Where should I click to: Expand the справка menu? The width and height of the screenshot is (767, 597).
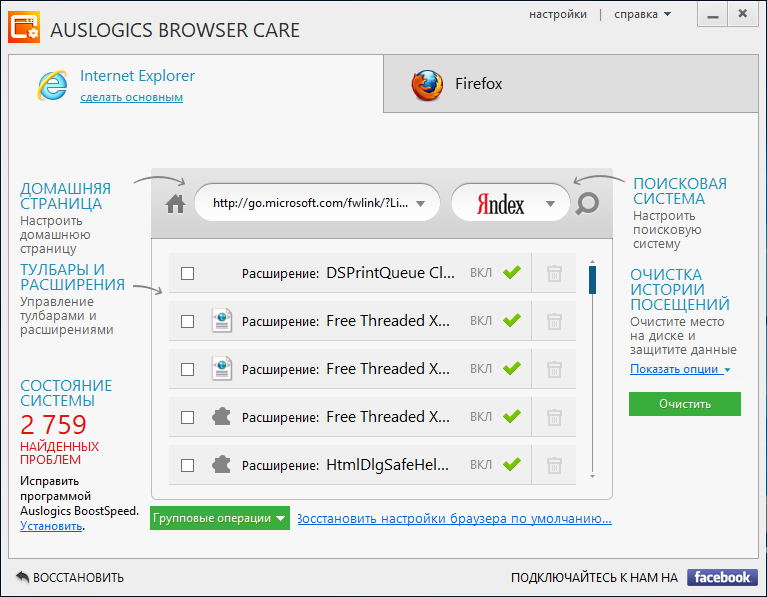pyautogui.click(x=642, y=14)
